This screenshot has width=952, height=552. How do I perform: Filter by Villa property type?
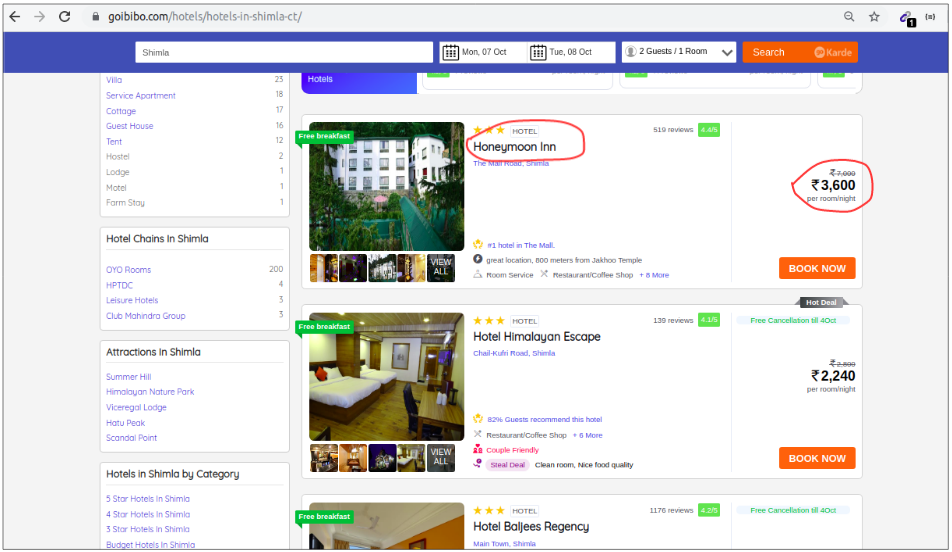click(114, 80)
